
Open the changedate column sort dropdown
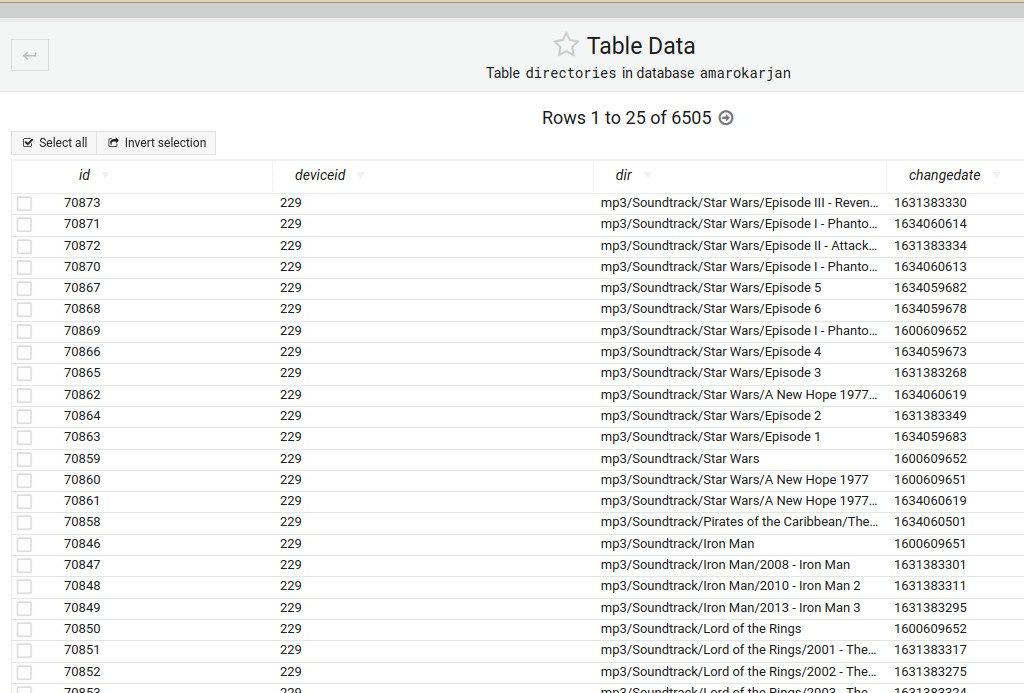tap(996, 176)
